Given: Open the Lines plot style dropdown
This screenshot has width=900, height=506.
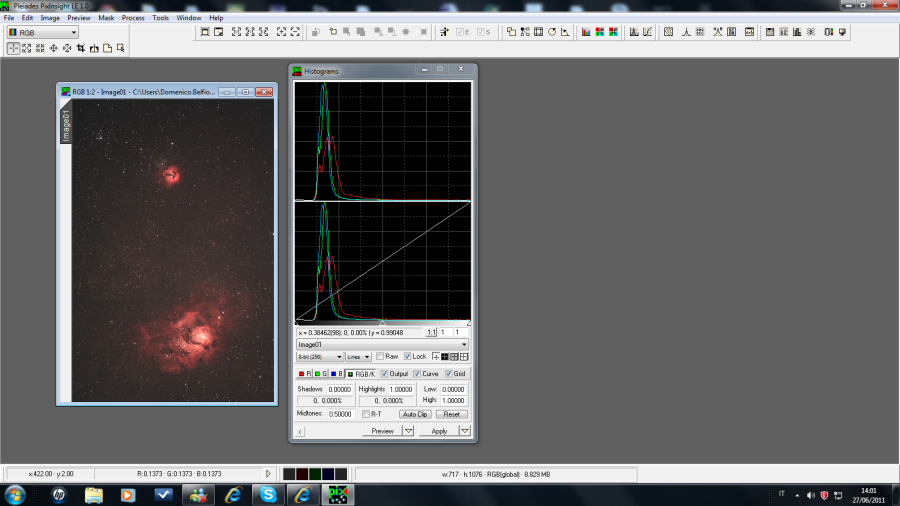Looking at the screenshot, I should (358, 357).
